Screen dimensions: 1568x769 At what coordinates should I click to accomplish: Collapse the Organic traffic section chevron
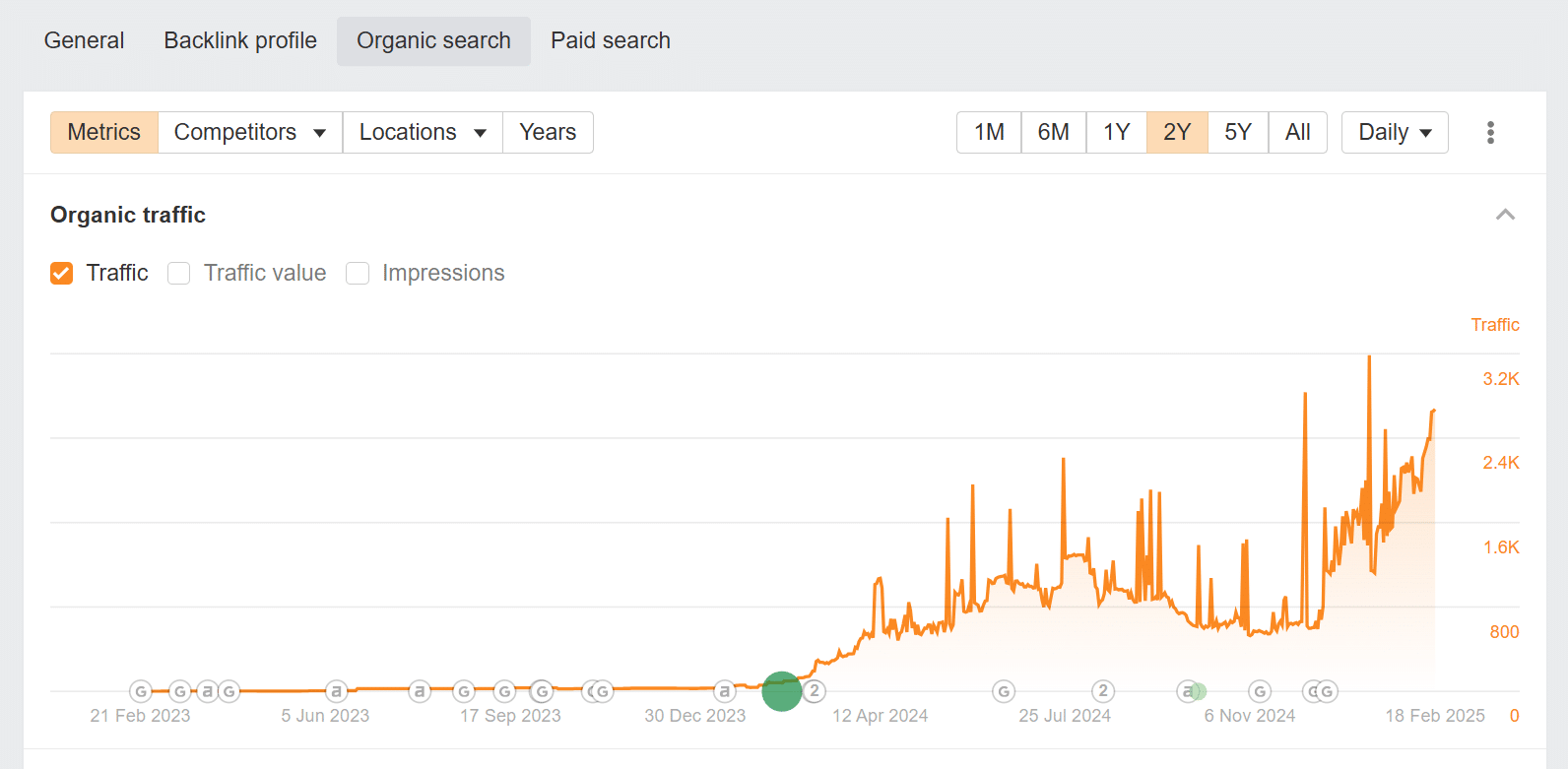1505,215
